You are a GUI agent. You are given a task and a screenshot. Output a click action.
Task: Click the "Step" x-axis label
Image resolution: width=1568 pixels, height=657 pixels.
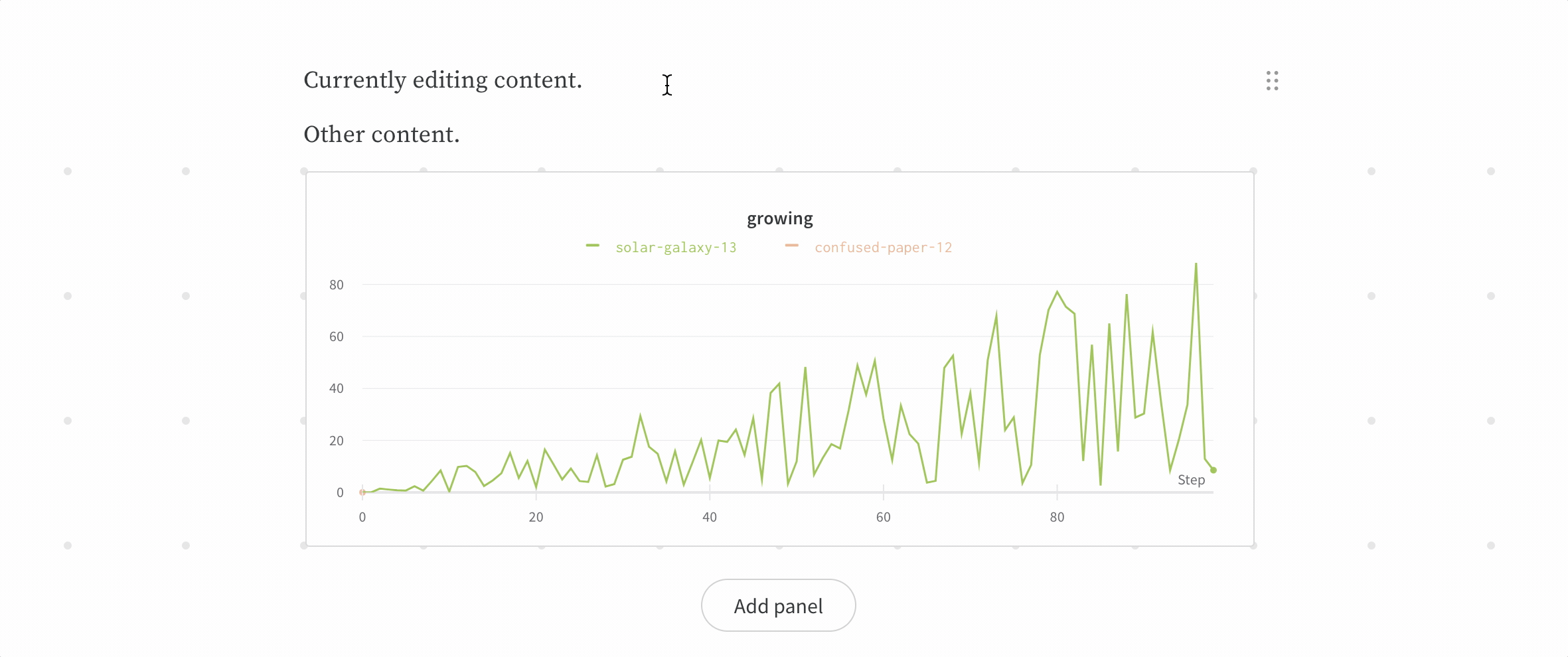pos(1191,480)
